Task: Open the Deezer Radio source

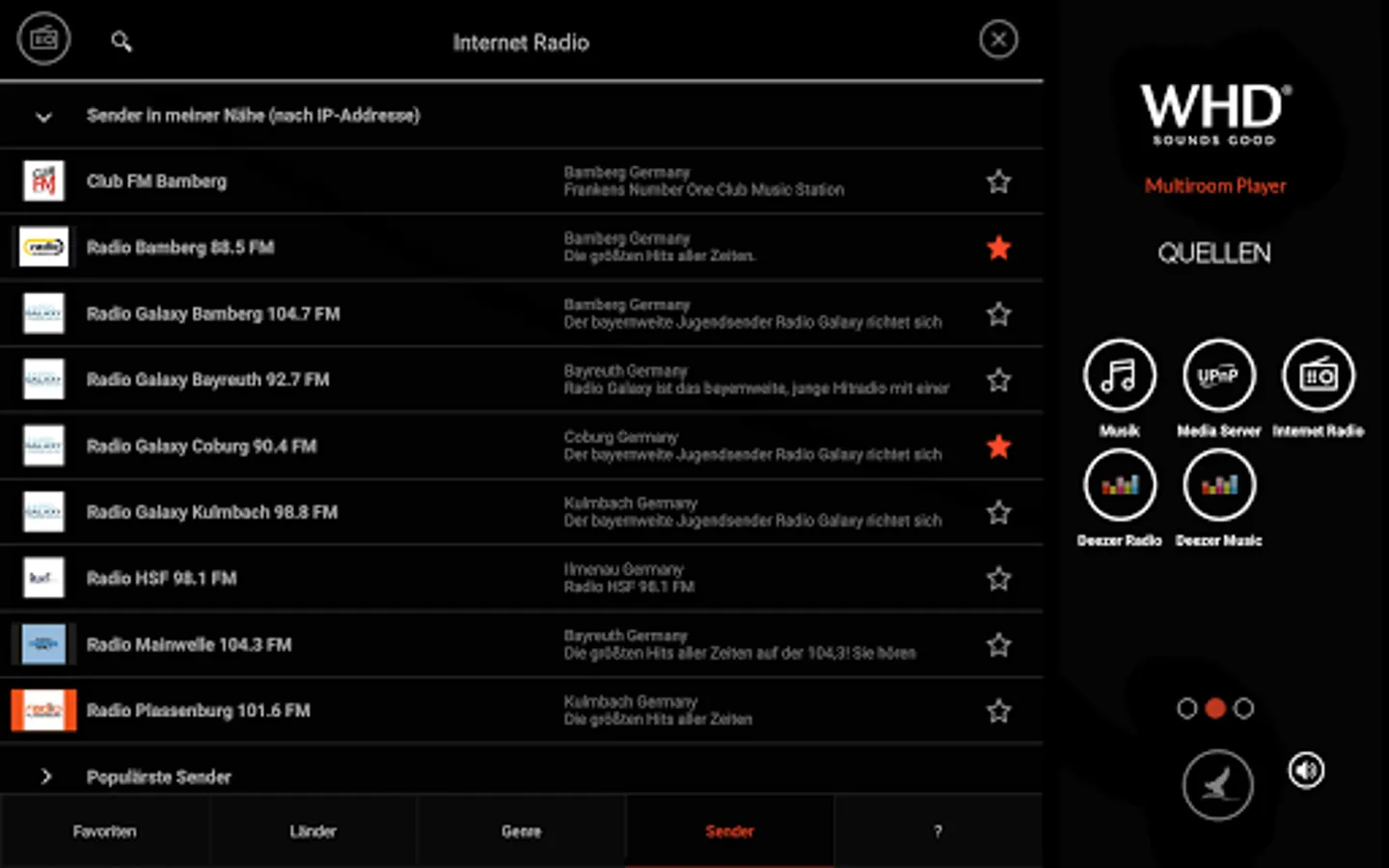Action: pos(1119,485)
